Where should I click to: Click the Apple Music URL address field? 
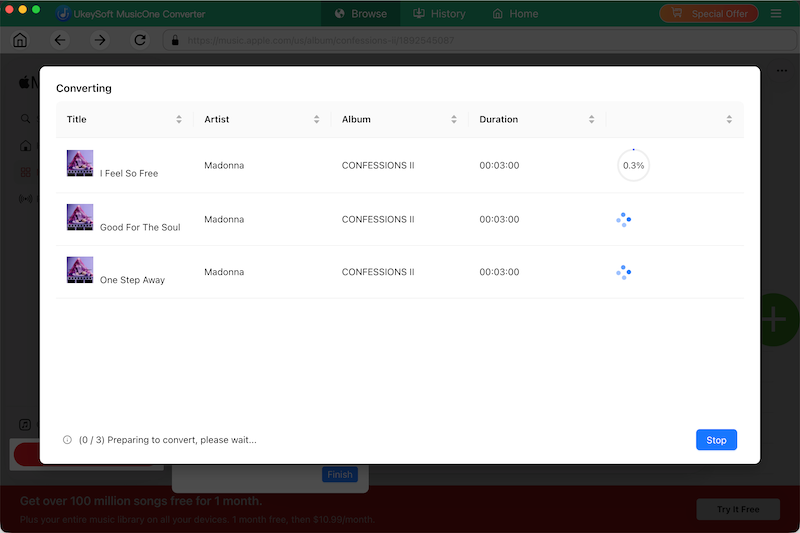tap(480, 40)
